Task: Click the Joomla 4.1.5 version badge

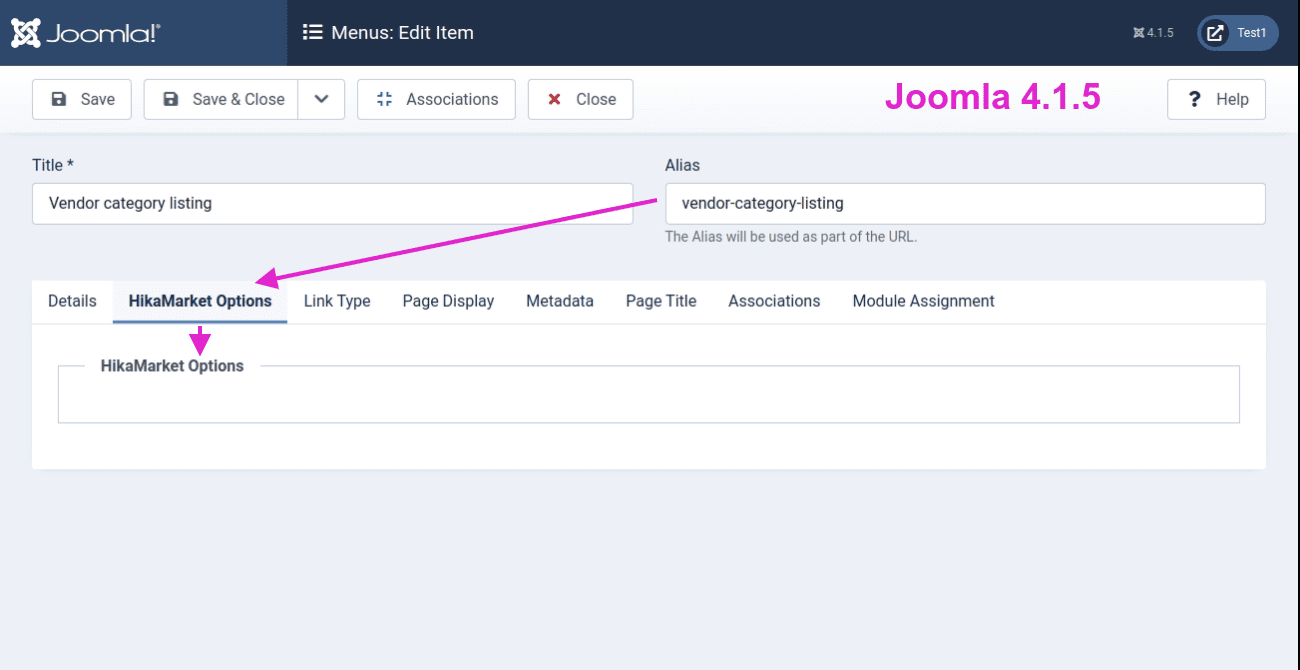Action: tap(1153, 33)
